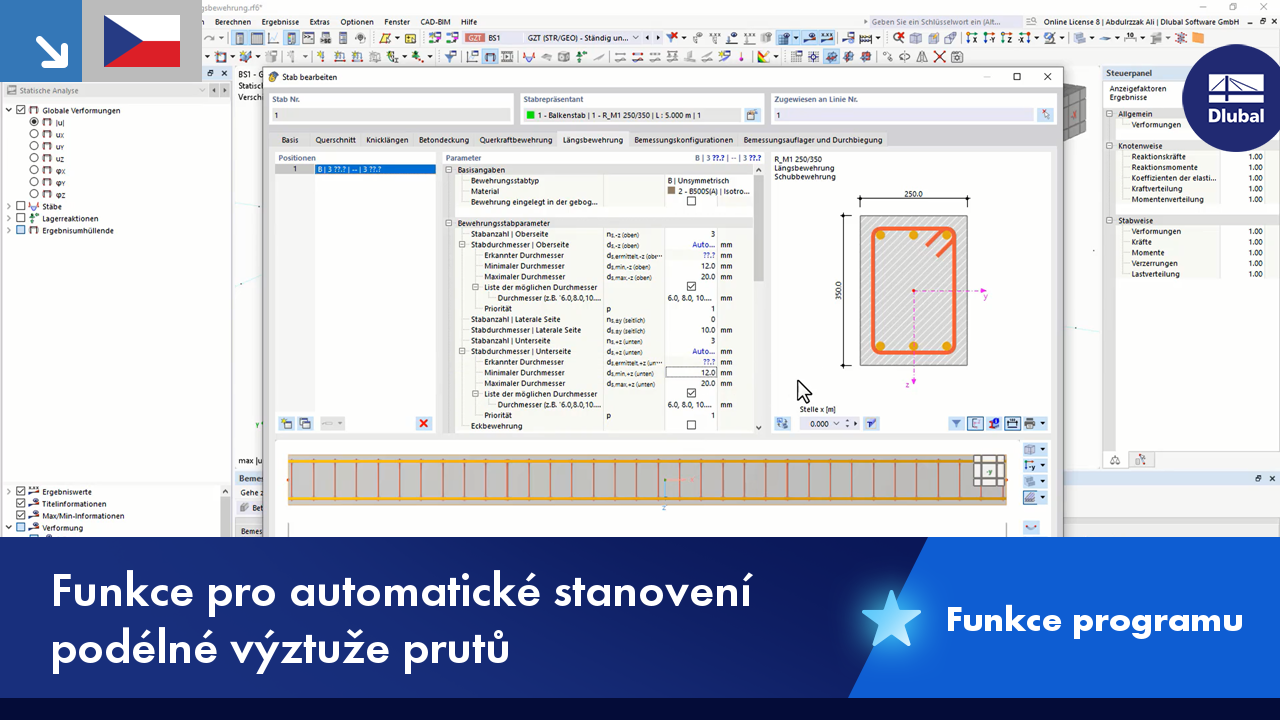Click the filter icon below the section view
The width and height of the screenshot is (1280, 720).
pos(957,424)
